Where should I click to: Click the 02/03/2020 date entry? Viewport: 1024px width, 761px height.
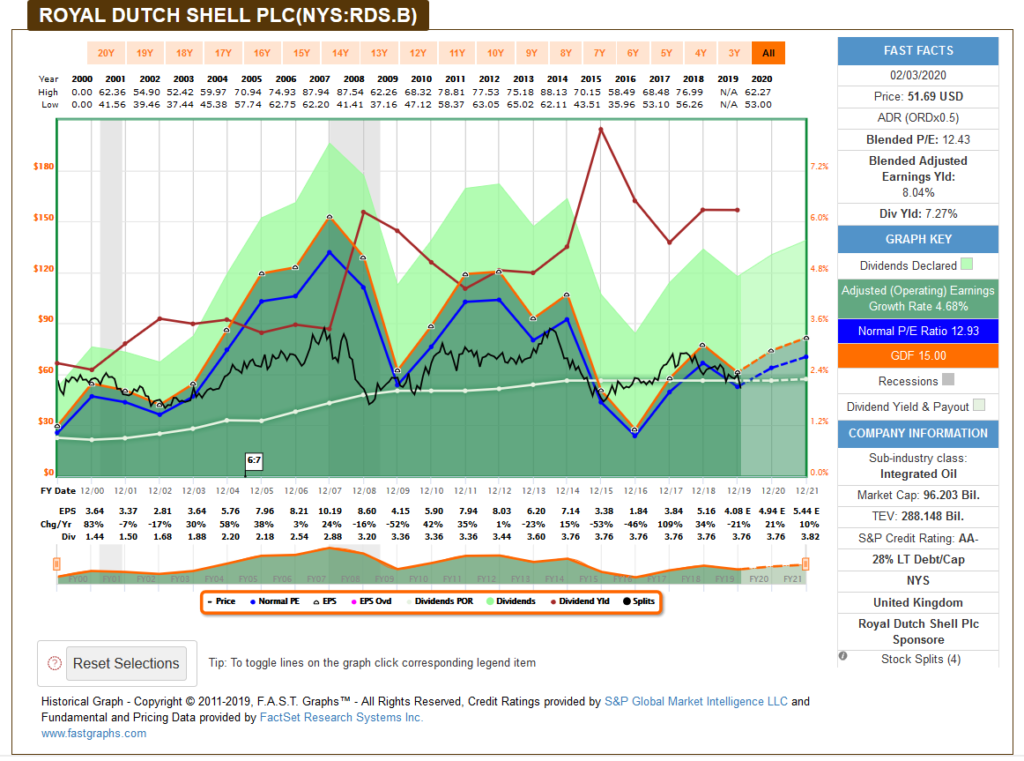coord(918,75)
